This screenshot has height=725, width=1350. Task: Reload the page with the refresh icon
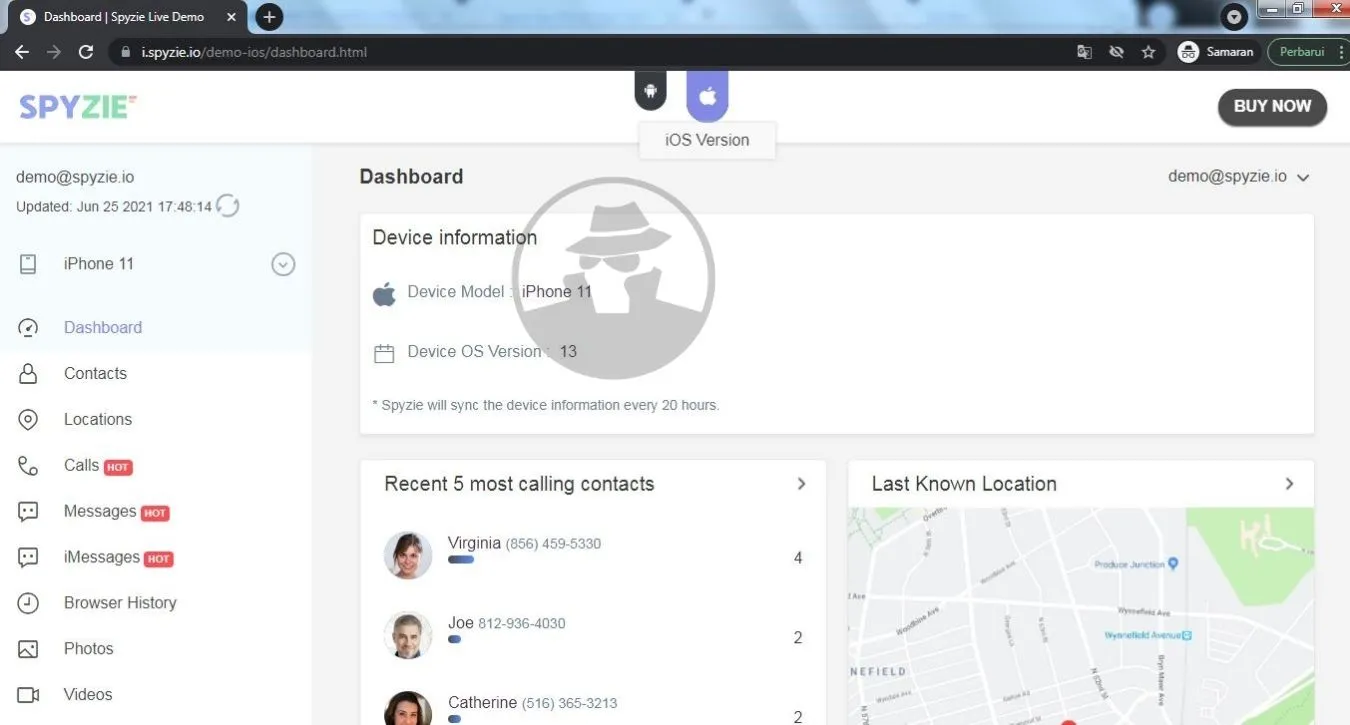click(x=86, y=52)
